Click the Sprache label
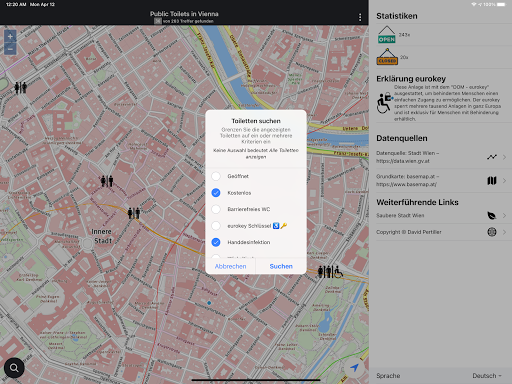Viewport: 512px width, 384px height. click(388, 376)
